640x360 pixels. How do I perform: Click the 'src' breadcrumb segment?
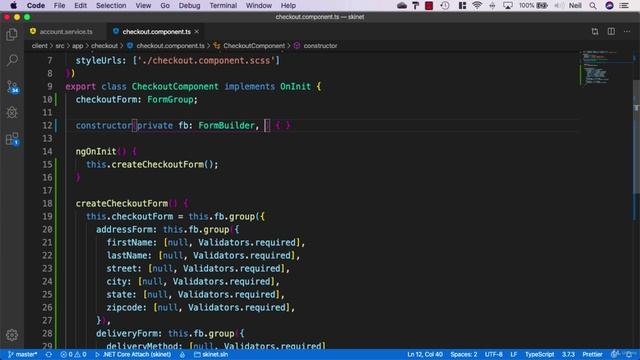click(60, 46)
